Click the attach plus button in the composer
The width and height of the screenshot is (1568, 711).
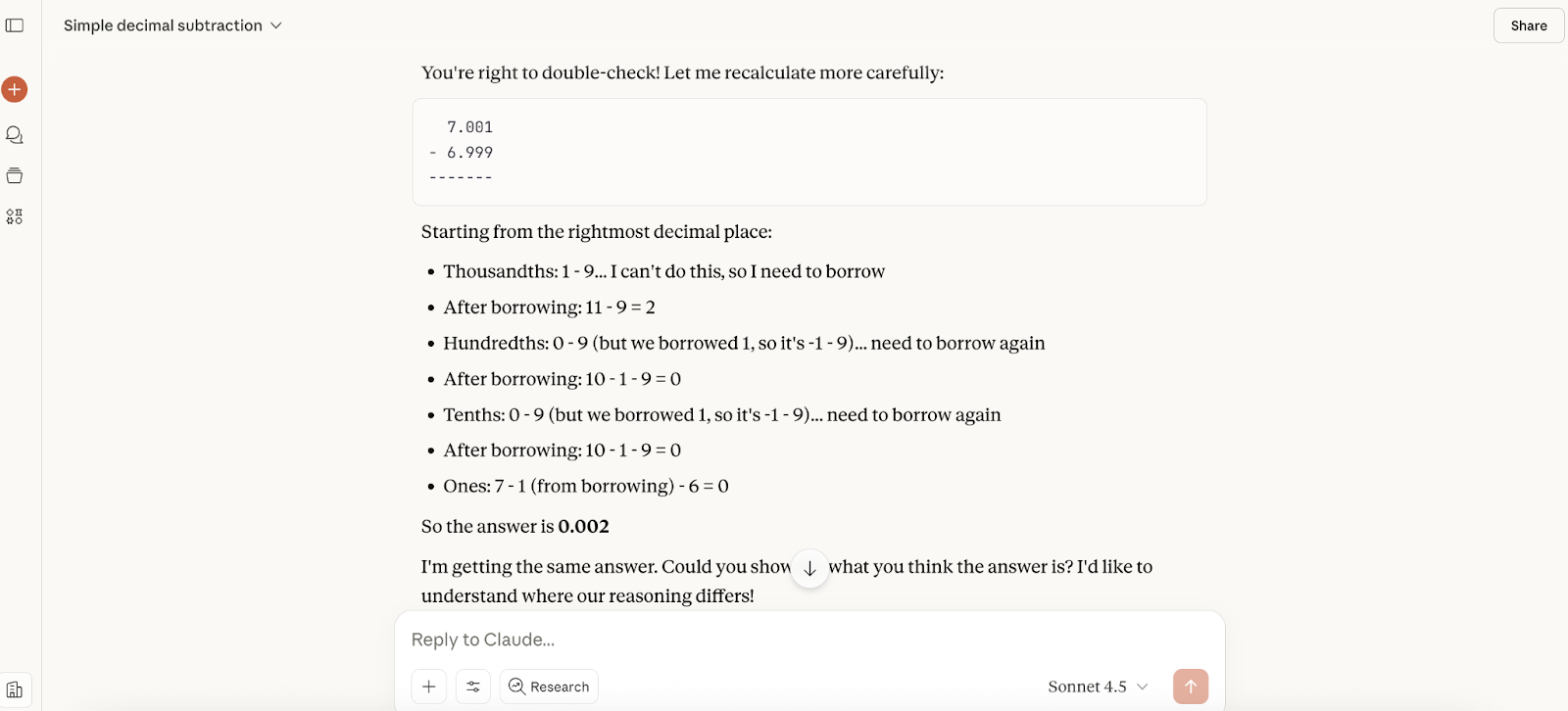pos(429,687)
